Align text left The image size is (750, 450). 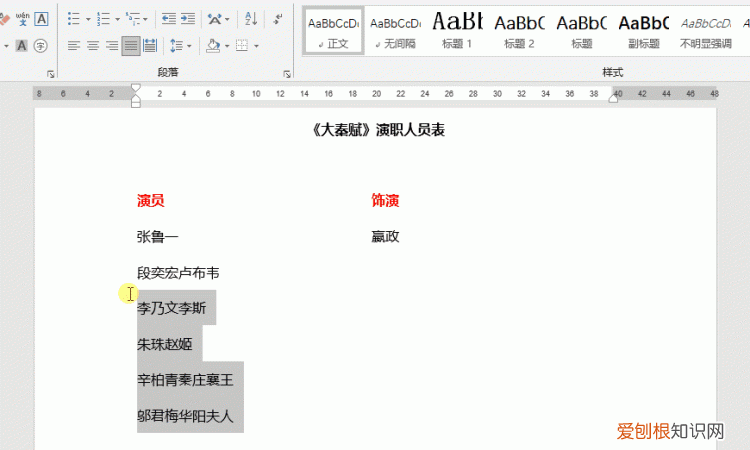point(74,46)
